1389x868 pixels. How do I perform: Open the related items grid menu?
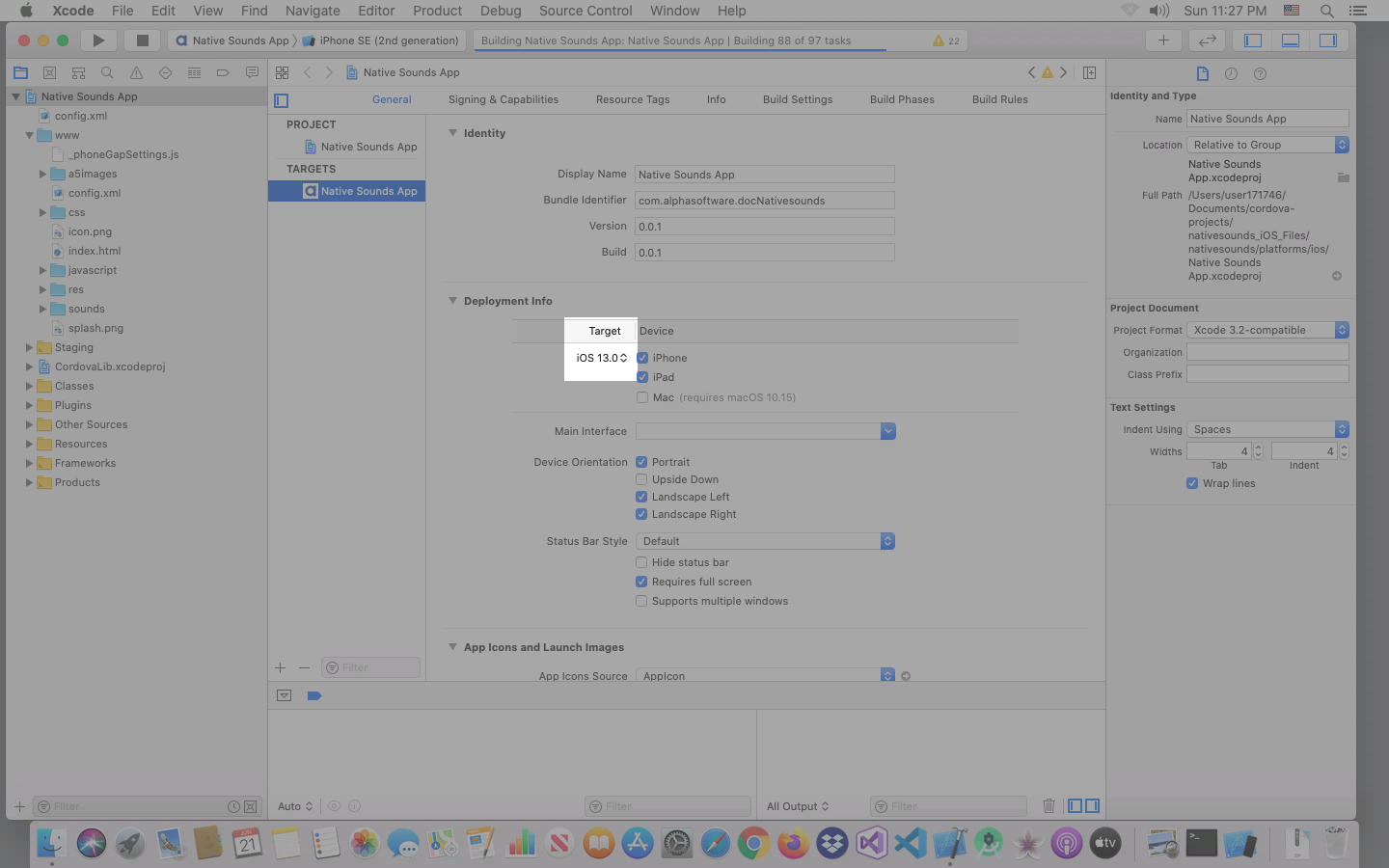pos(282,72)
